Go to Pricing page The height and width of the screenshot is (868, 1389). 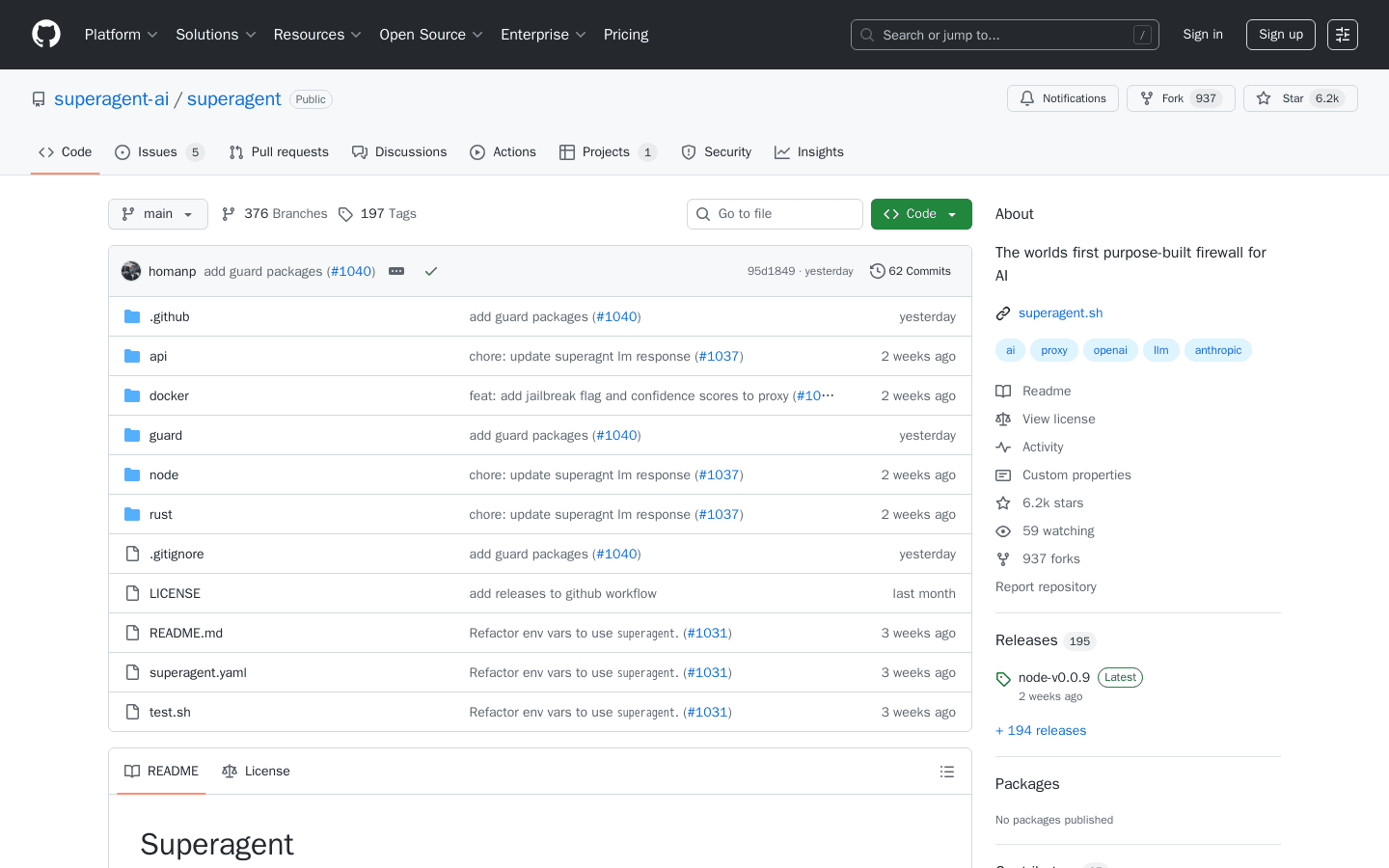pyautogui.click(x=626, y=35)
